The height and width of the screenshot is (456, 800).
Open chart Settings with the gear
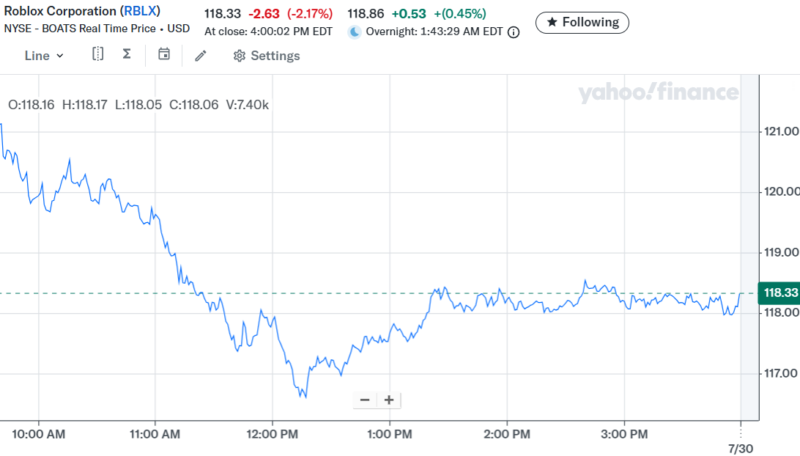pos(266,56)
